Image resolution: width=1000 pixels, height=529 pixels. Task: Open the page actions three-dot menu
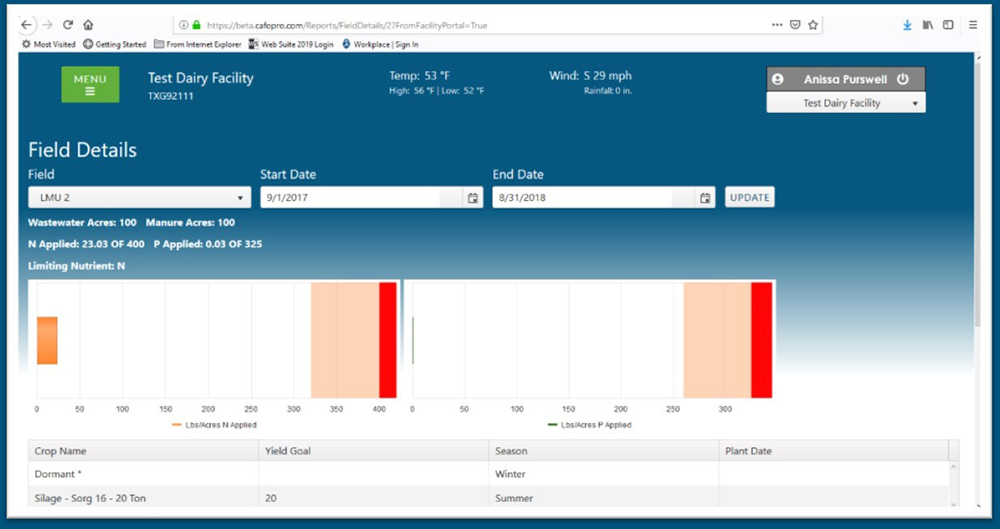click(x=777, y=25)
